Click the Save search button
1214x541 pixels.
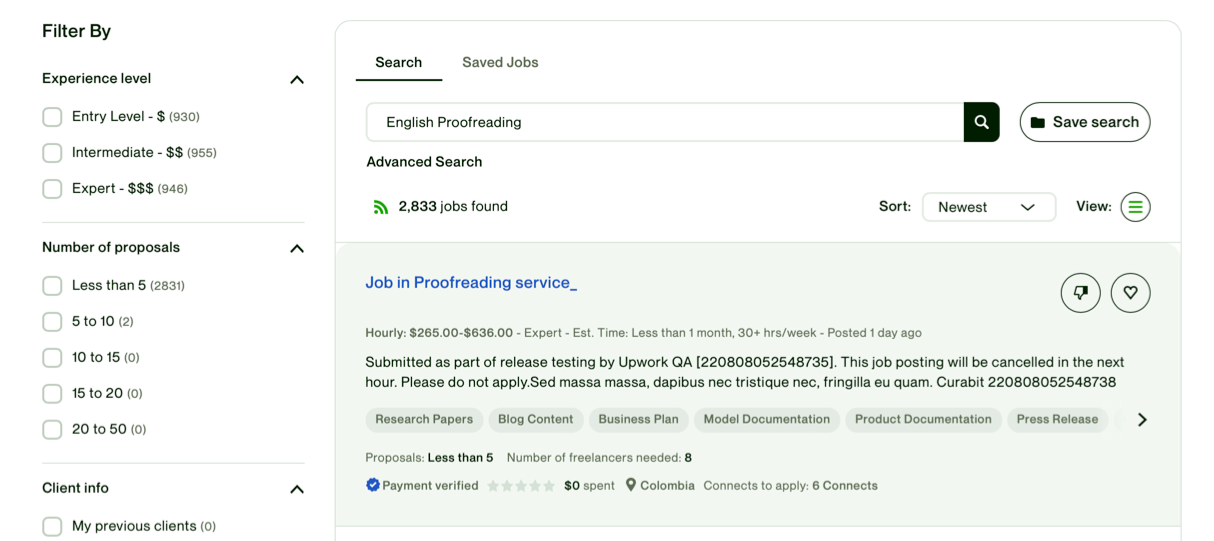tap(1084, 122)
